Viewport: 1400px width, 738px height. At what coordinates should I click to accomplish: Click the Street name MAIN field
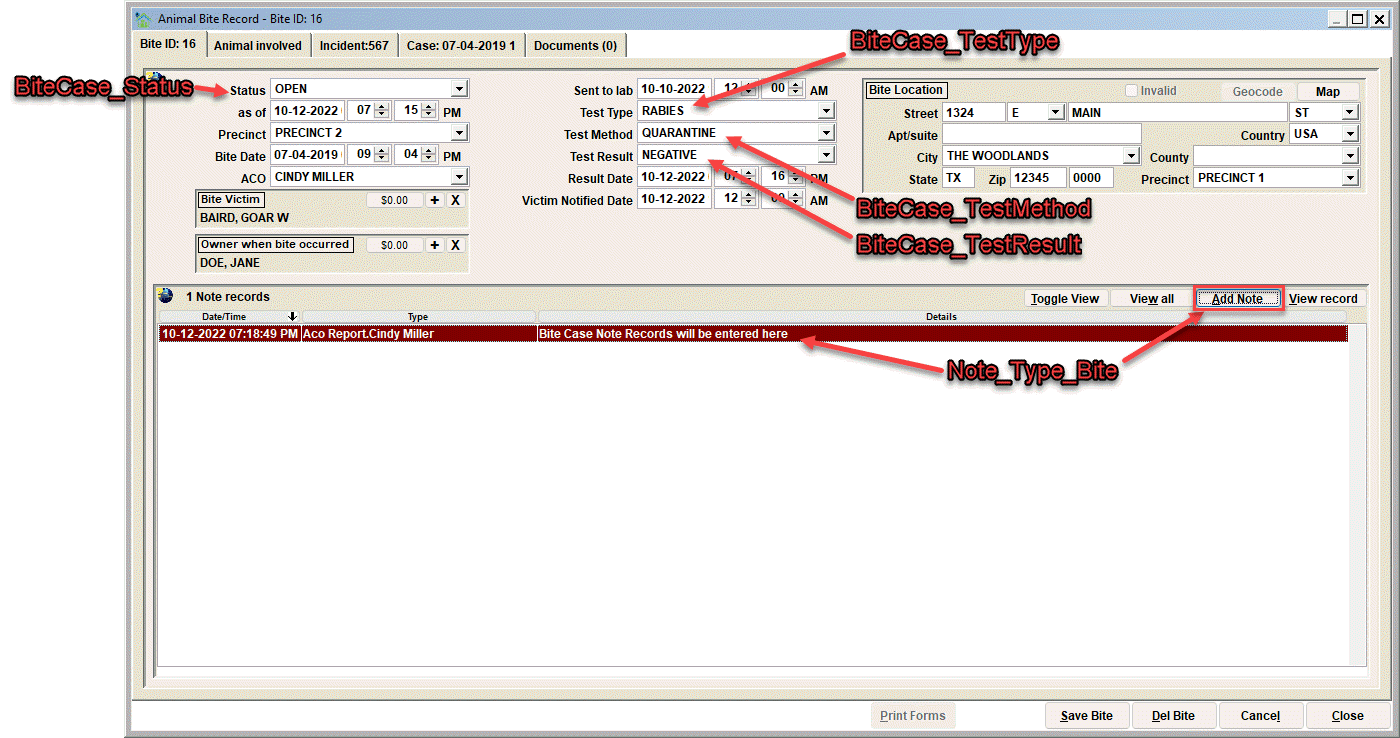point(1177,112)
